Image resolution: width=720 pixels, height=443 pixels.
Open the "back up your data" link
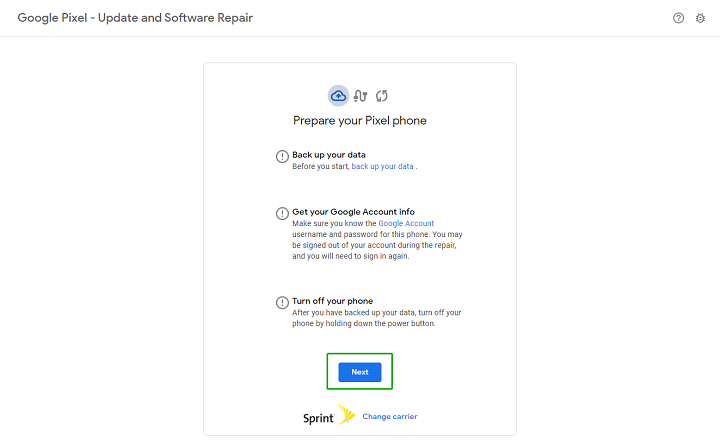(382, 166)
